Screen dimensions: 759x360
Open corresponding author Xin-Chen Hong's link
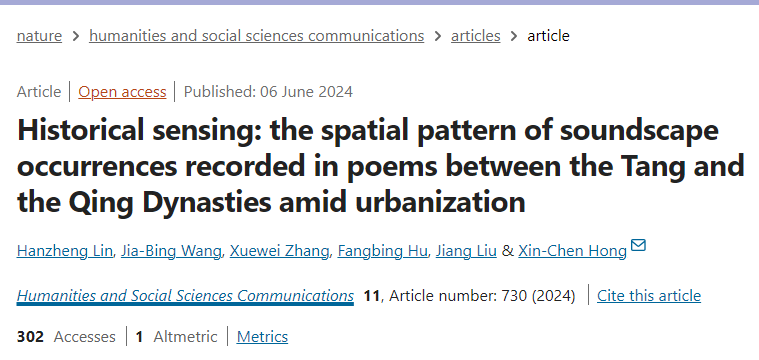[573, 251]
